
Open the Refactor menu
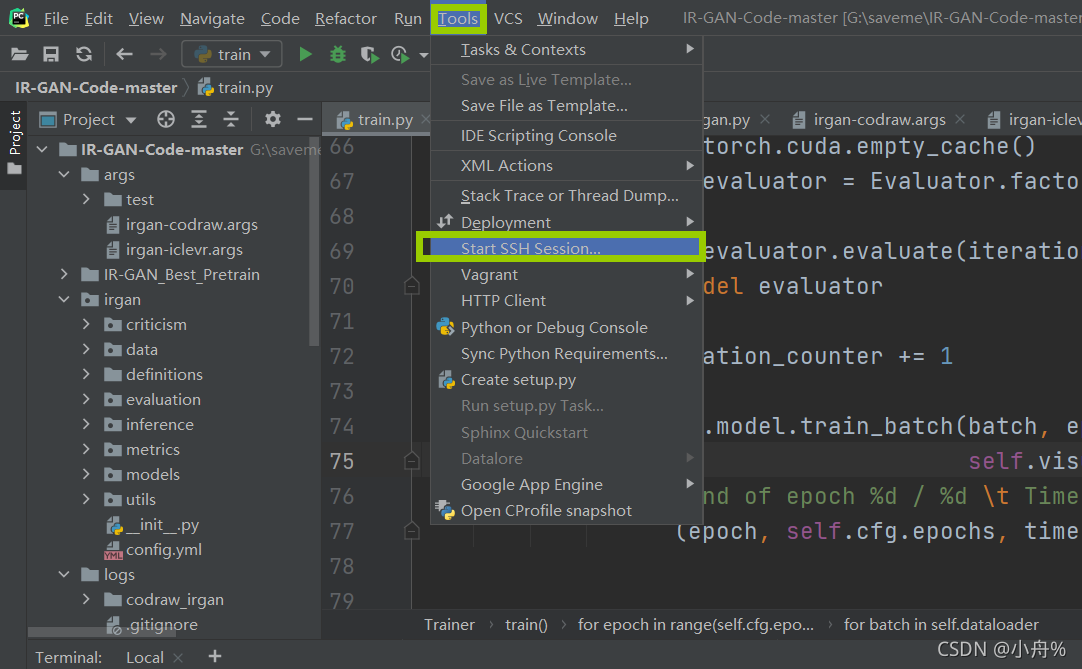click(x=346, y=19)
